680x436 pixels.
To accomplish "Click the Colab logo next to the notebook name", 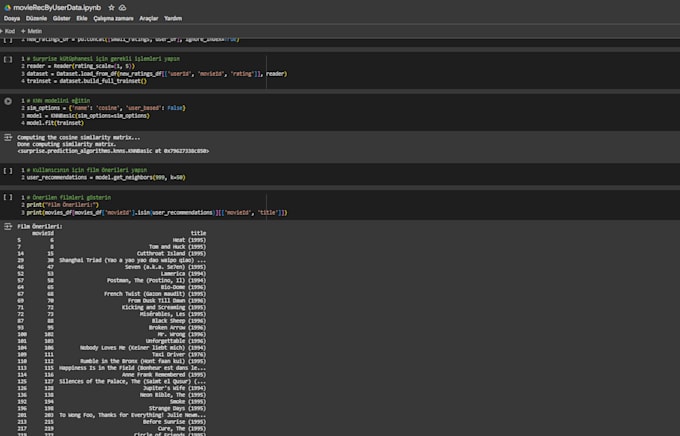I will tap(7, 7).
